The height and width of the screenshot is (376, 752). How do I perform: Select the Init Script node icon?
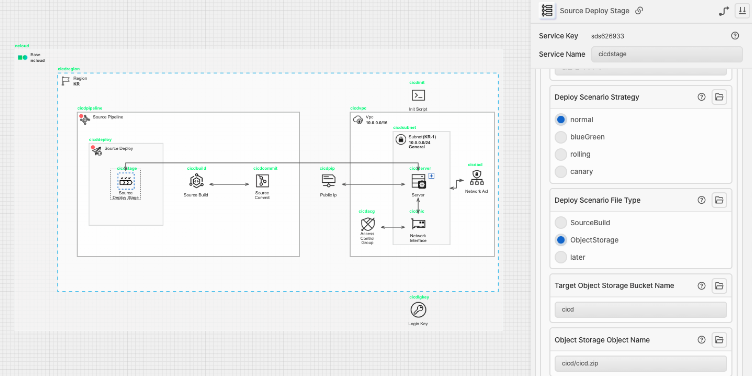(418, 95)
